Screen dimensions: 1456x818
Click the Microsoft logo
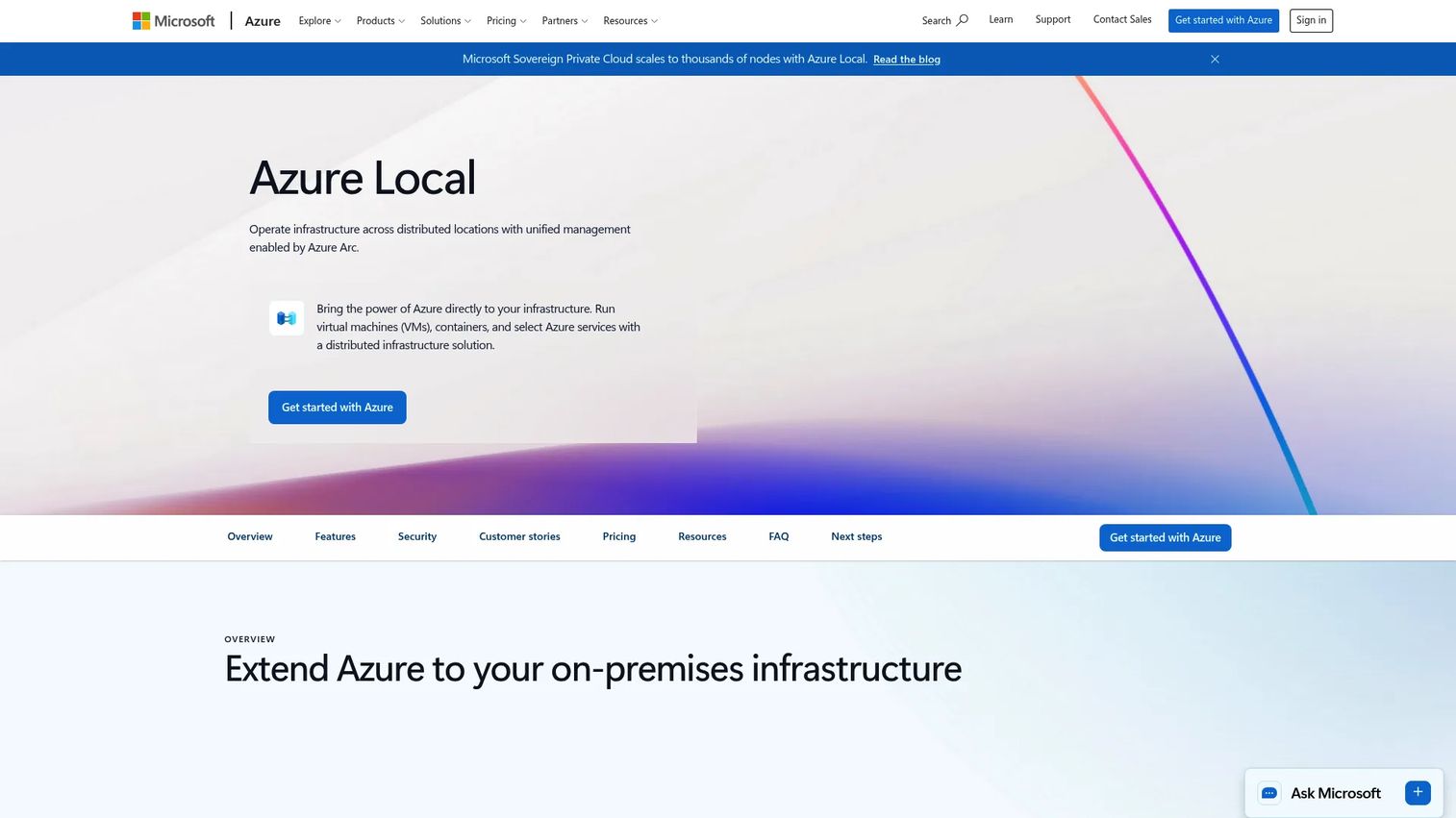coord(174,20)
